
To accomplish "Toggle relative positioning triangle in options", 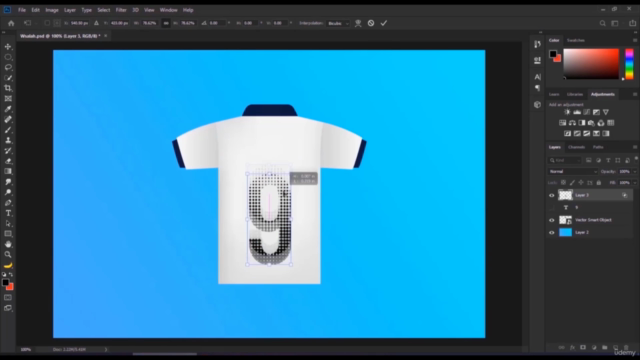I will pyautogui.click(x=96, y=23).
